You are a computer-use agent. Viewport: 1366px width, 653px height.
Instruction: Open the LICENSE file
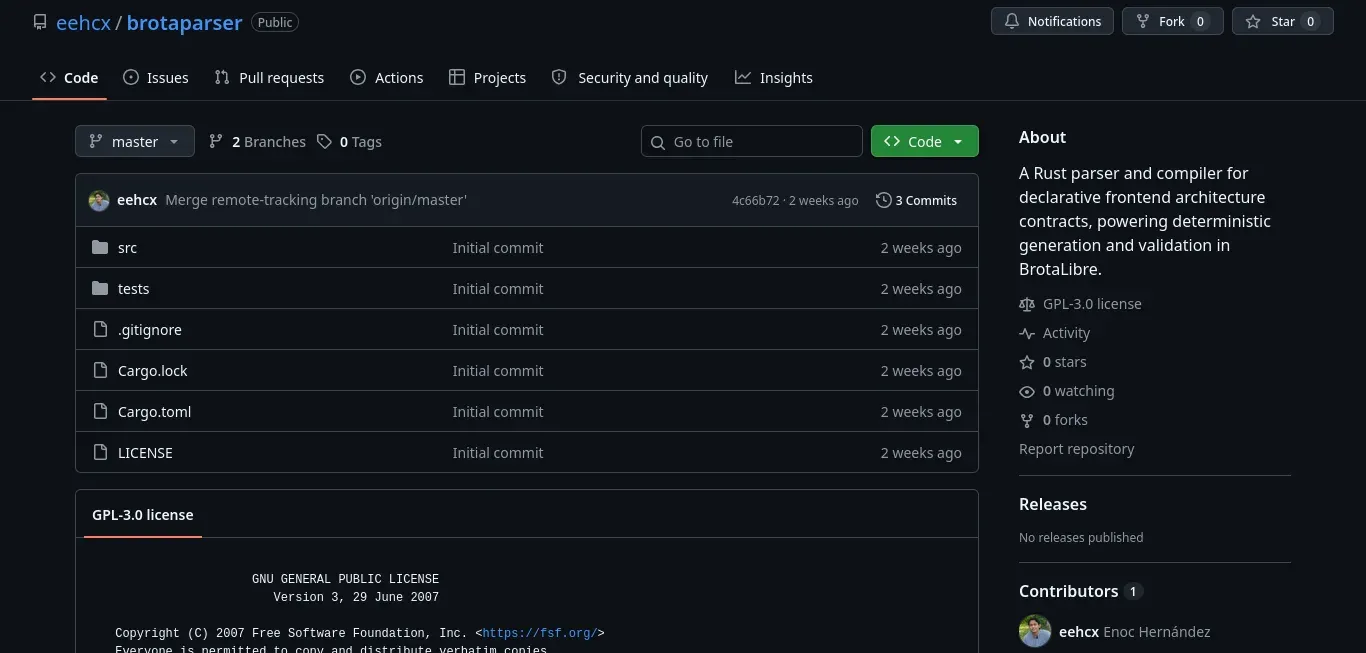(145, 452)
